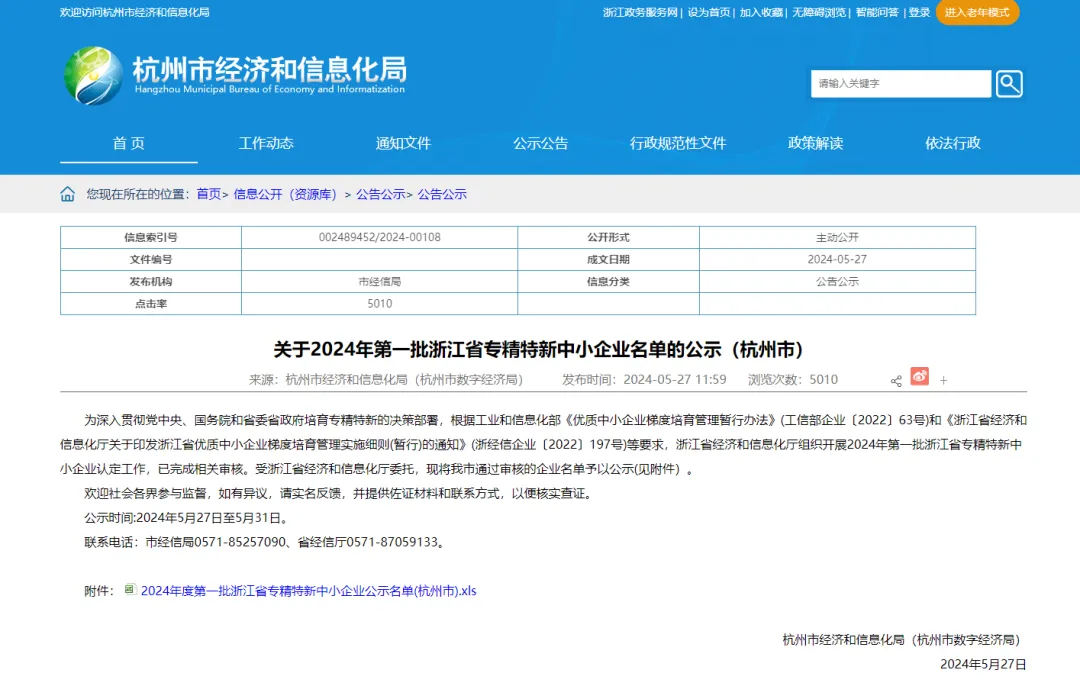
Task: Click signature date 2024年5月27日 at bottom
Action: coord(983,665)
